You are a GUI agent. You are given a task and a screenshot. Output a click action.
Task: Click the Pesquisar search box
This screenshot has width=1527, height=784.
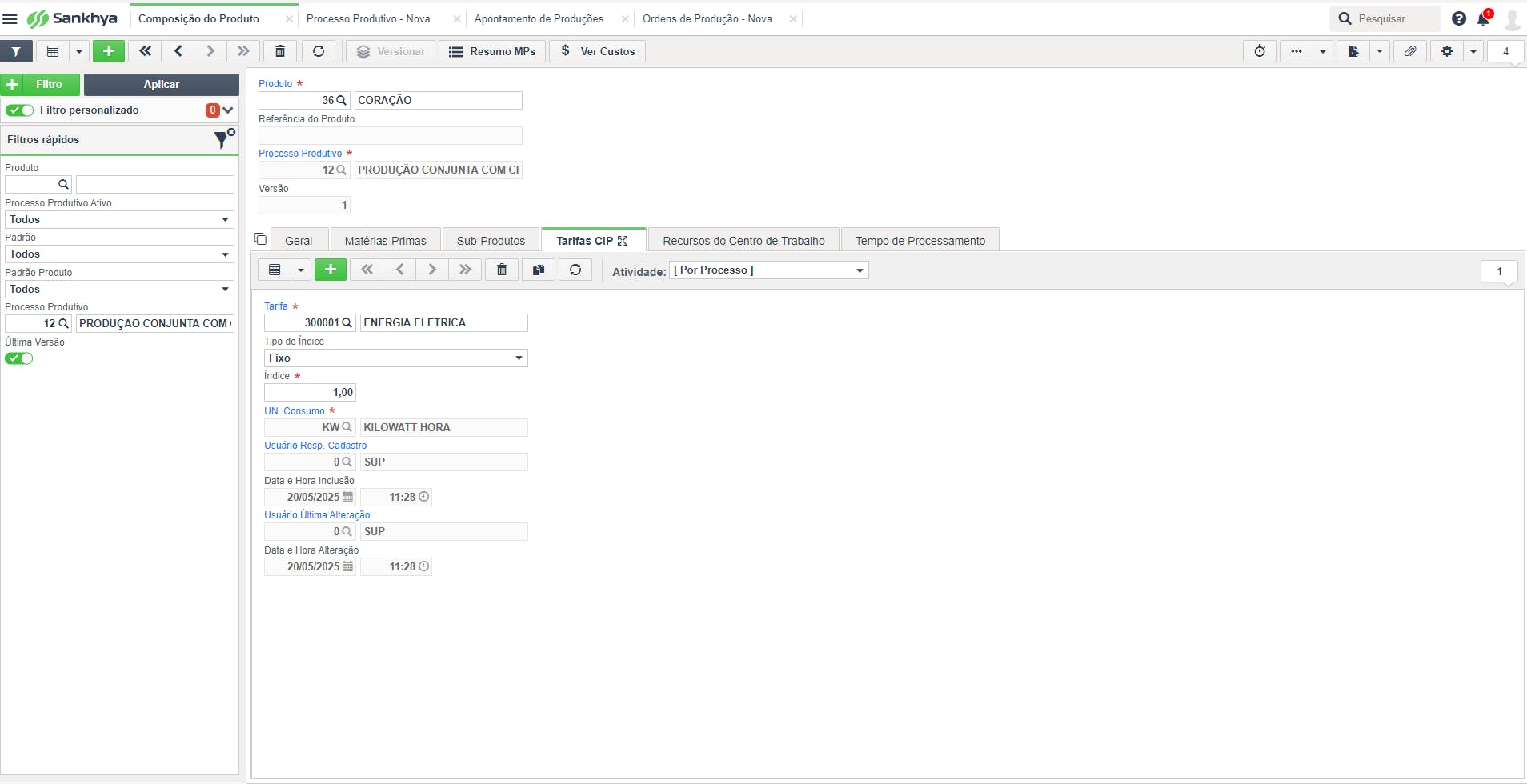pyautogui.click(x=1385, y=18)
